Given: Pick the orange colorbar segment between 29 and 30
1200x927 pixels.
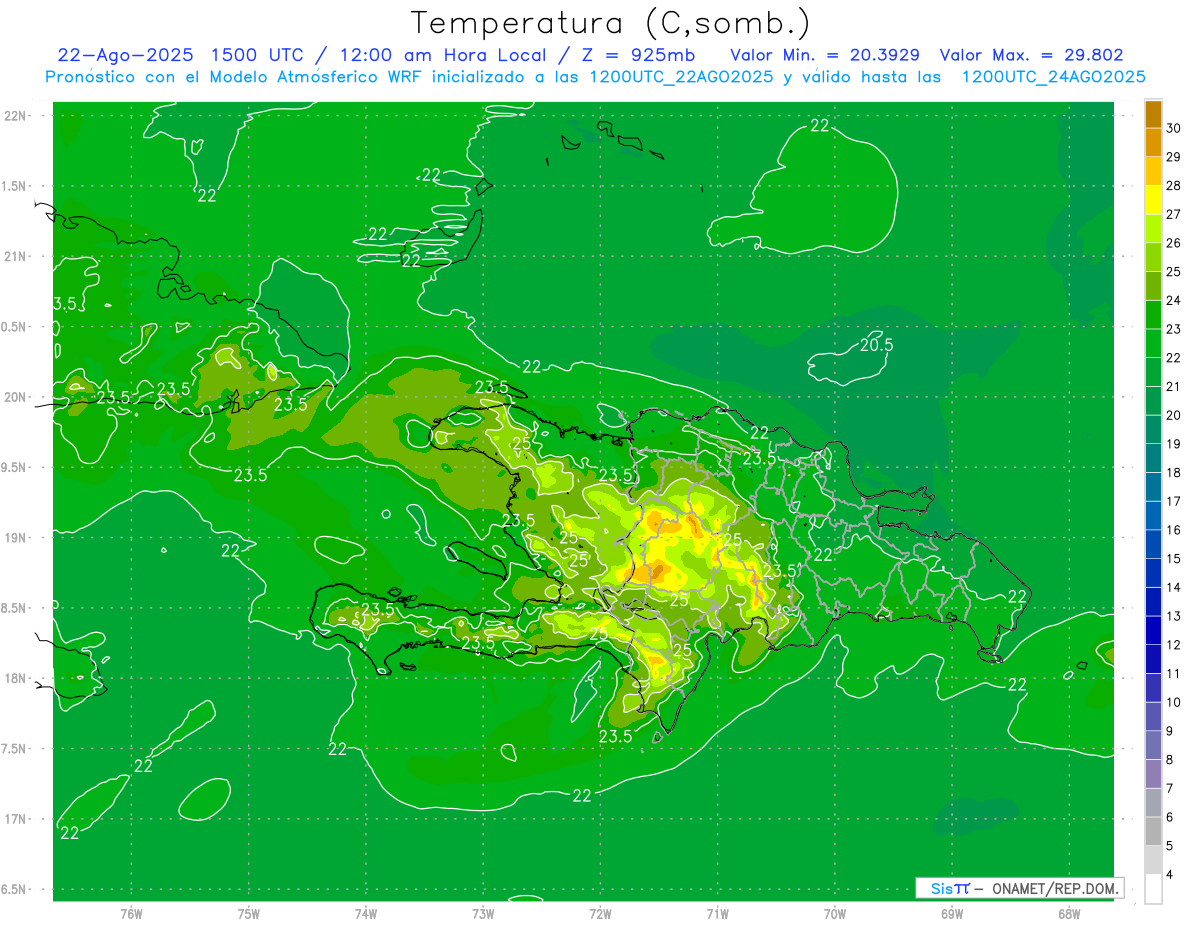Looking at the screenshot, I should (x=1154, y=143).
